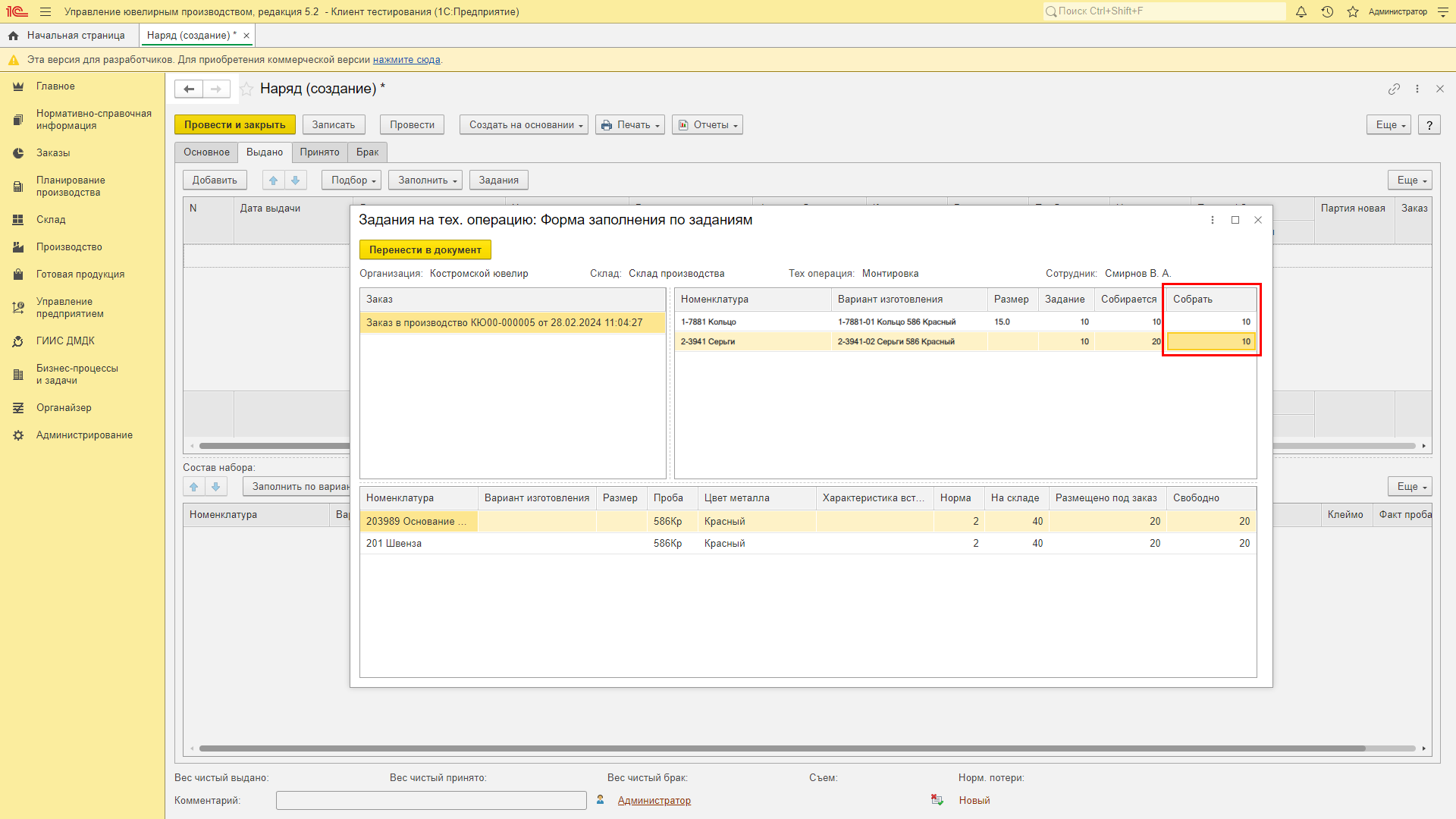Viewport: 1456px width, 819px height.
Task: Select the 203989 Основание row
Action: pos(808,522)
